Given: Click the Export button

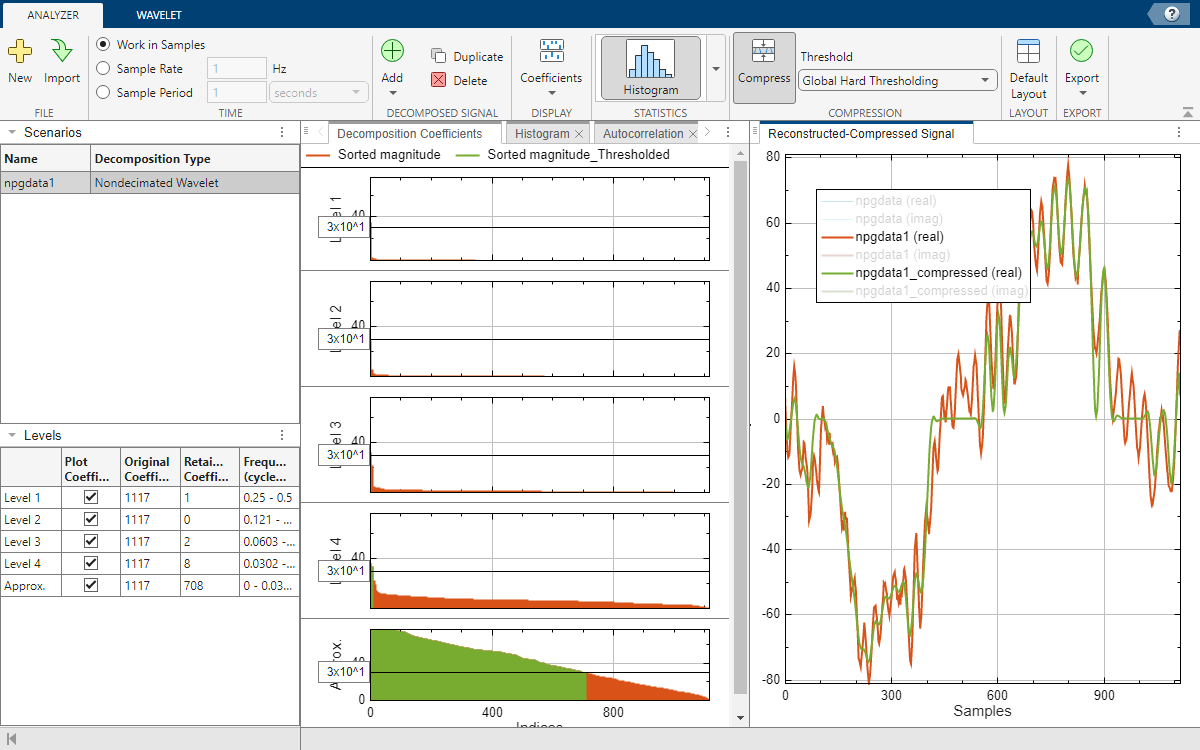Looking at the screenshot, I should coord(1081,67).
